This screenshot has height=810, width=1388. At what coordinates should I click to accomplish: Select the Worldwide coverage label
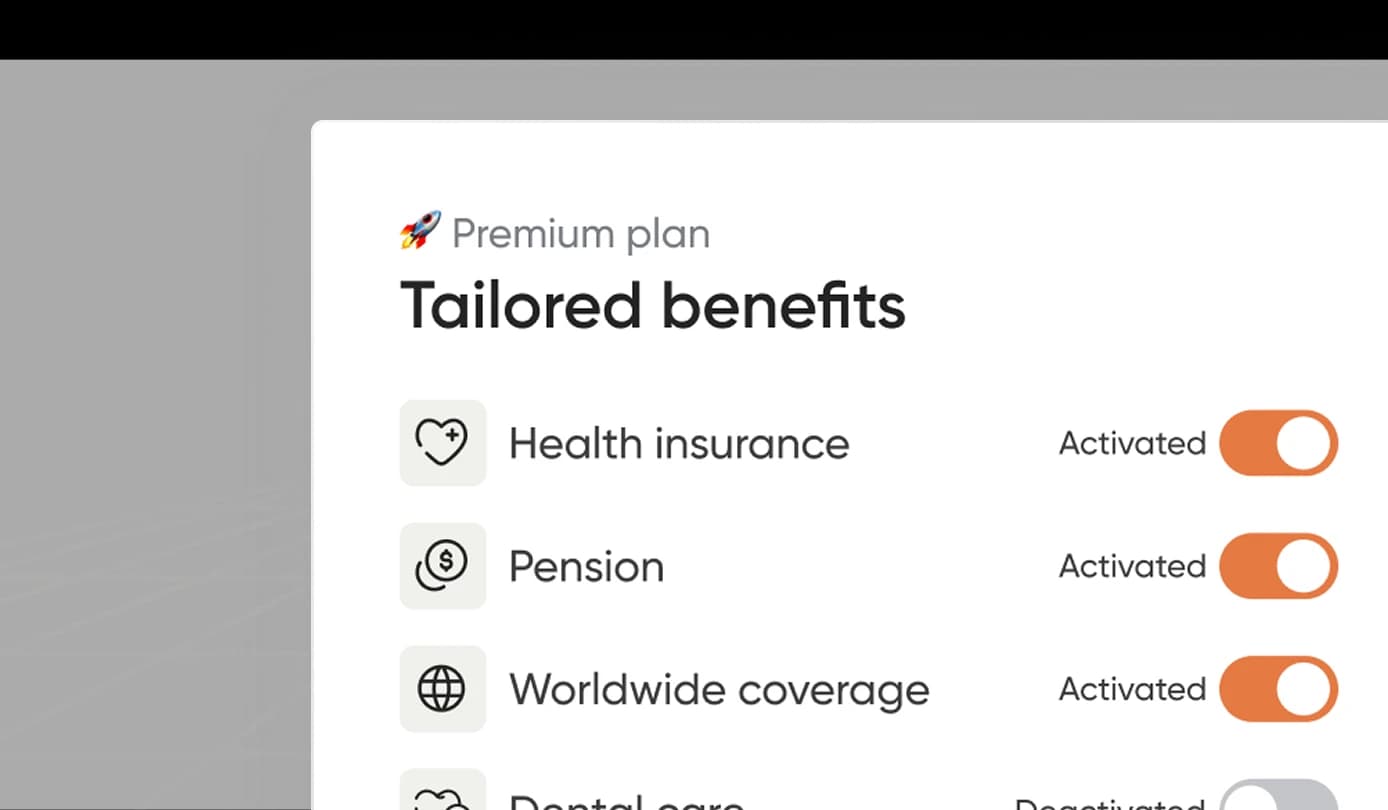pos(719,690)
